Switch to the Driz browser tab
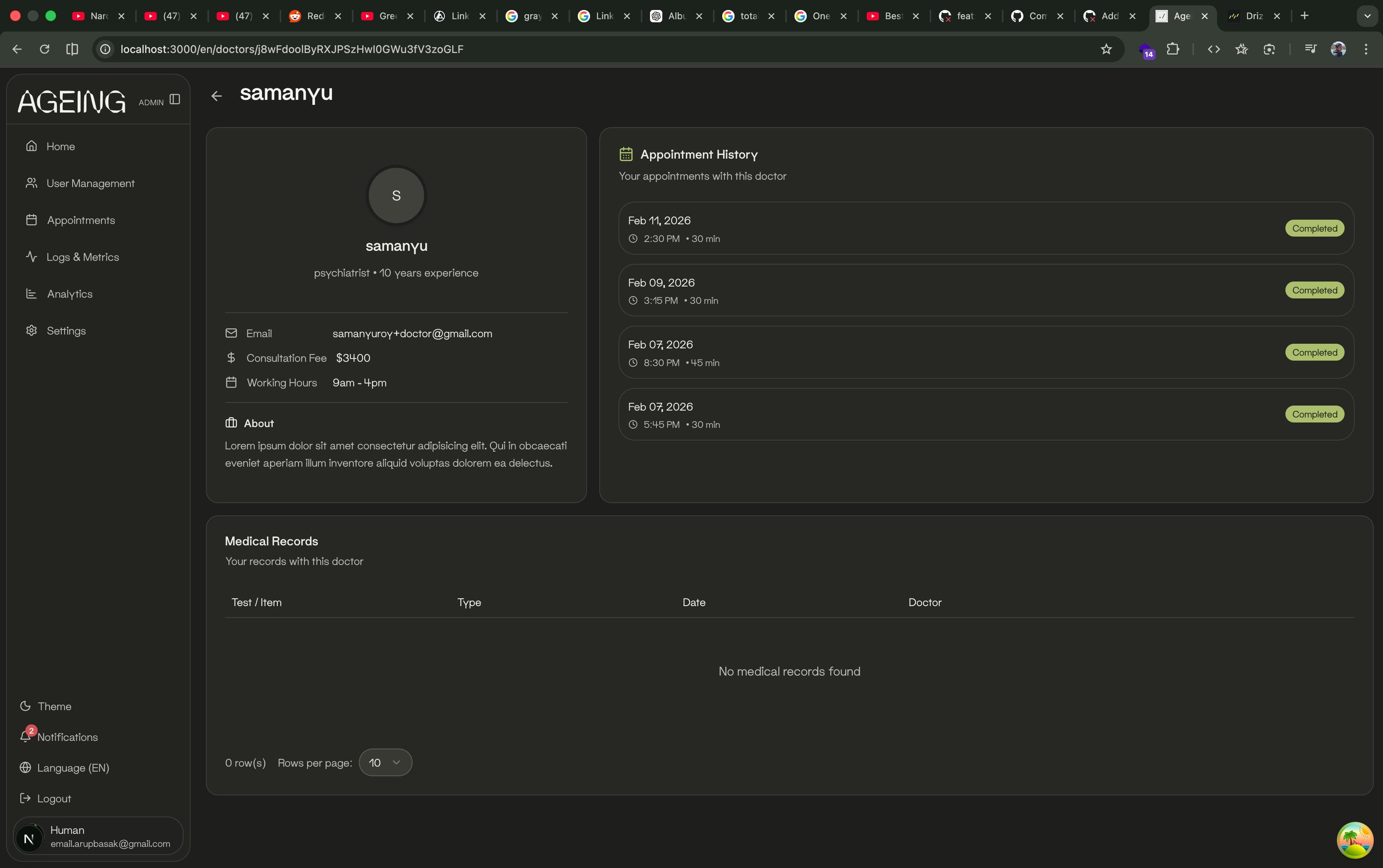 tap(1255, 16)
